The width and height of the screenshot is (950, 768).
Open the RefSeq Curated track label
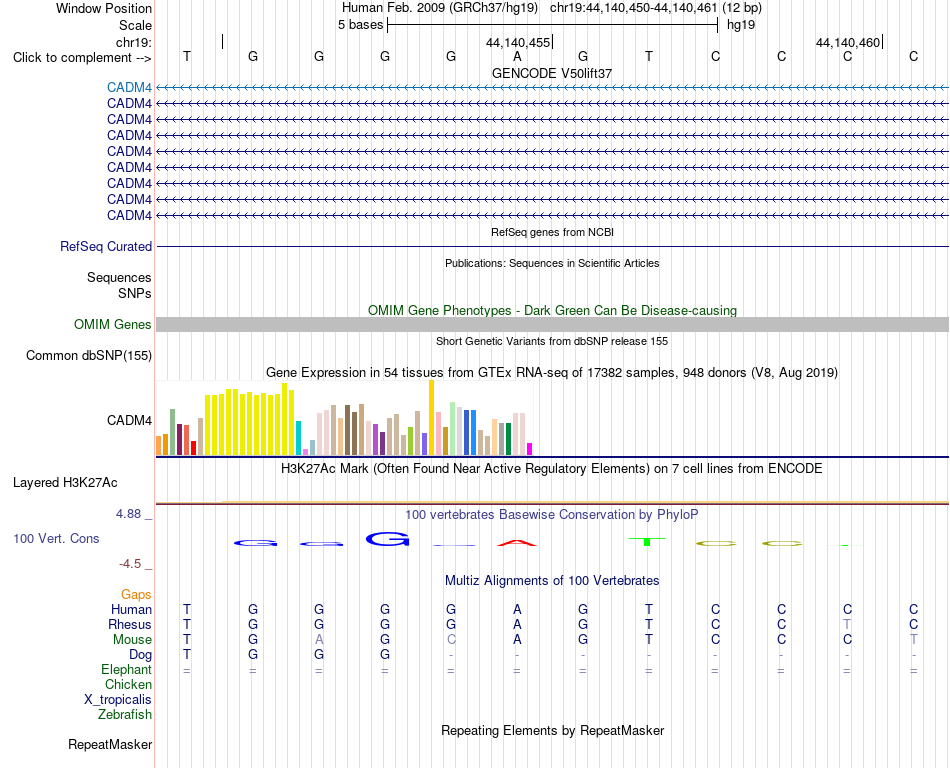pos(106,247)
